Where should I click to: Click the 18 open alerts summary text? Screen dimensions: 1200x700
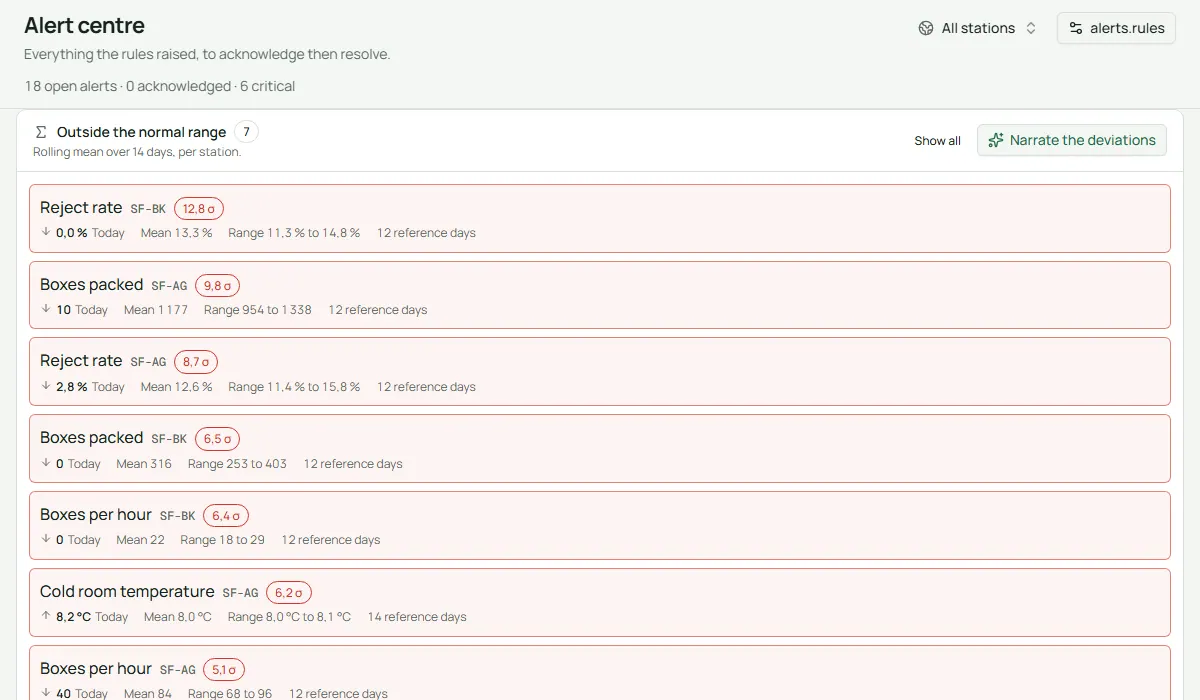tap(71, 86)
